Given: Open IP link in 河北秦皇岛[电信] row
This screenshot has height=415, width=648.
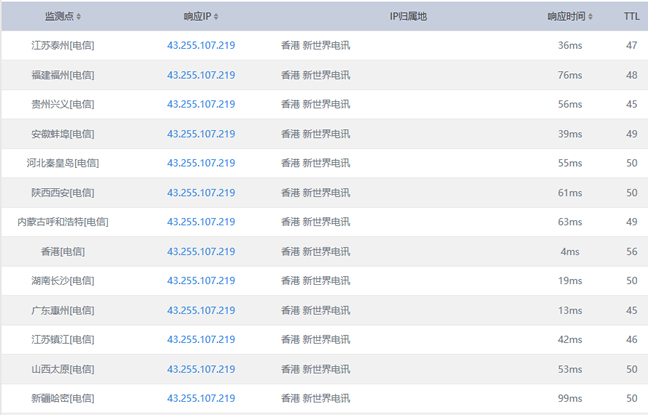Looking at the screenshot, I should (x=201, y=163).
